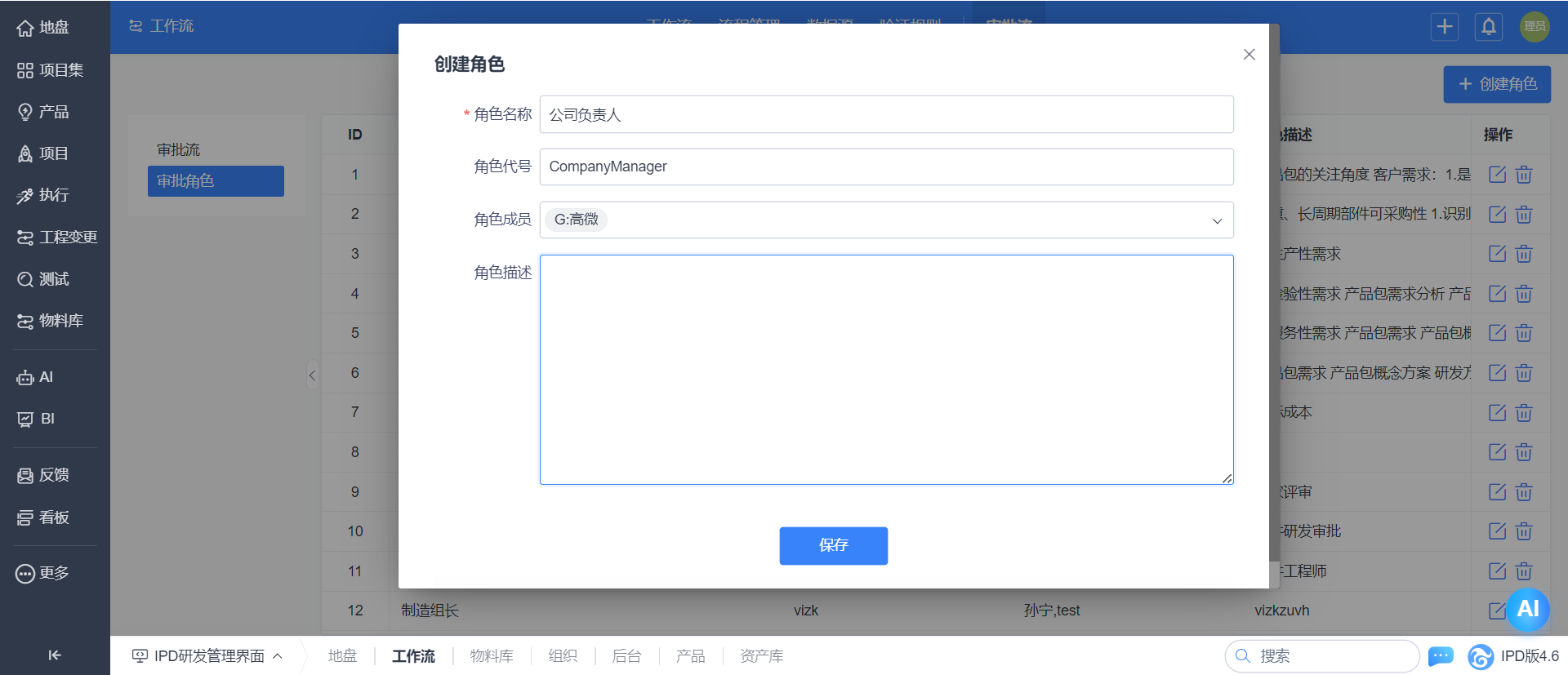Click delete trash icon for row 9
Image resolution: width=1568 pixels, height=675 pixels.
tap(1524, 492)
